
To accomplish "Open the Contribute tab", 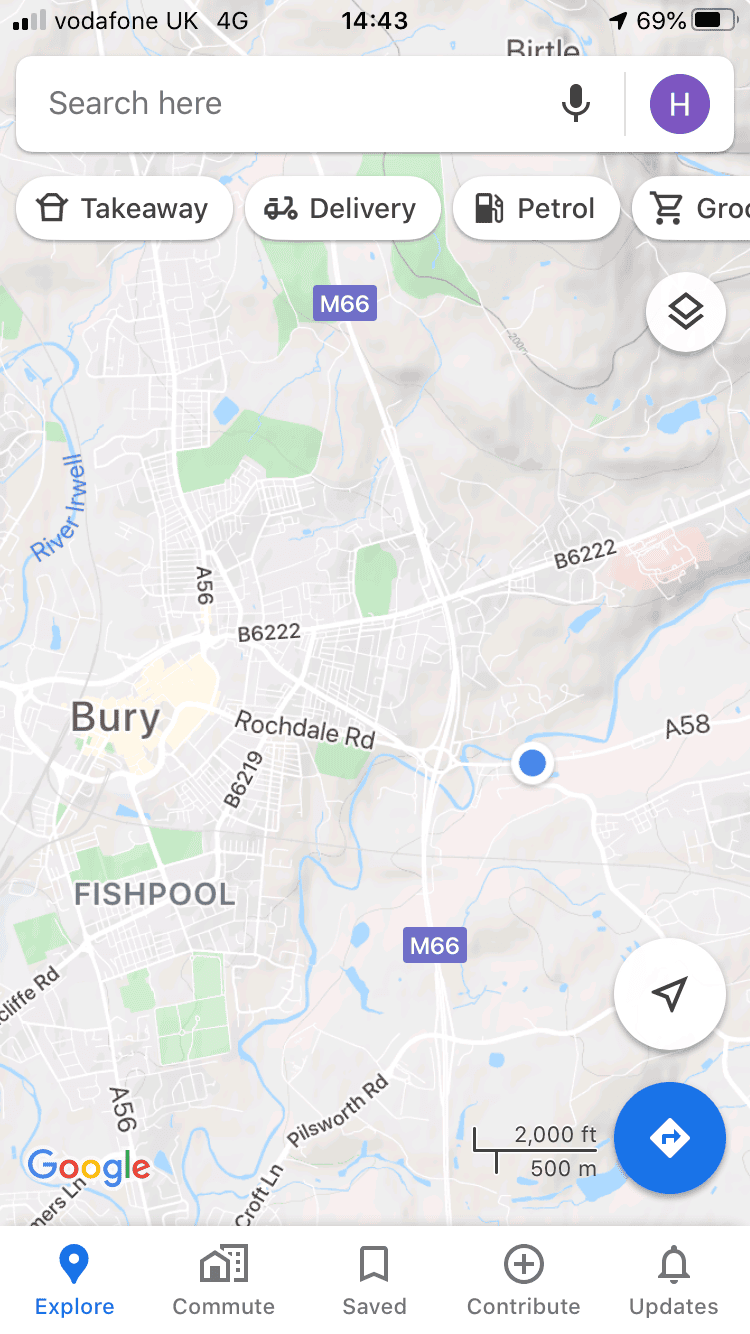I will [524, 1282].
